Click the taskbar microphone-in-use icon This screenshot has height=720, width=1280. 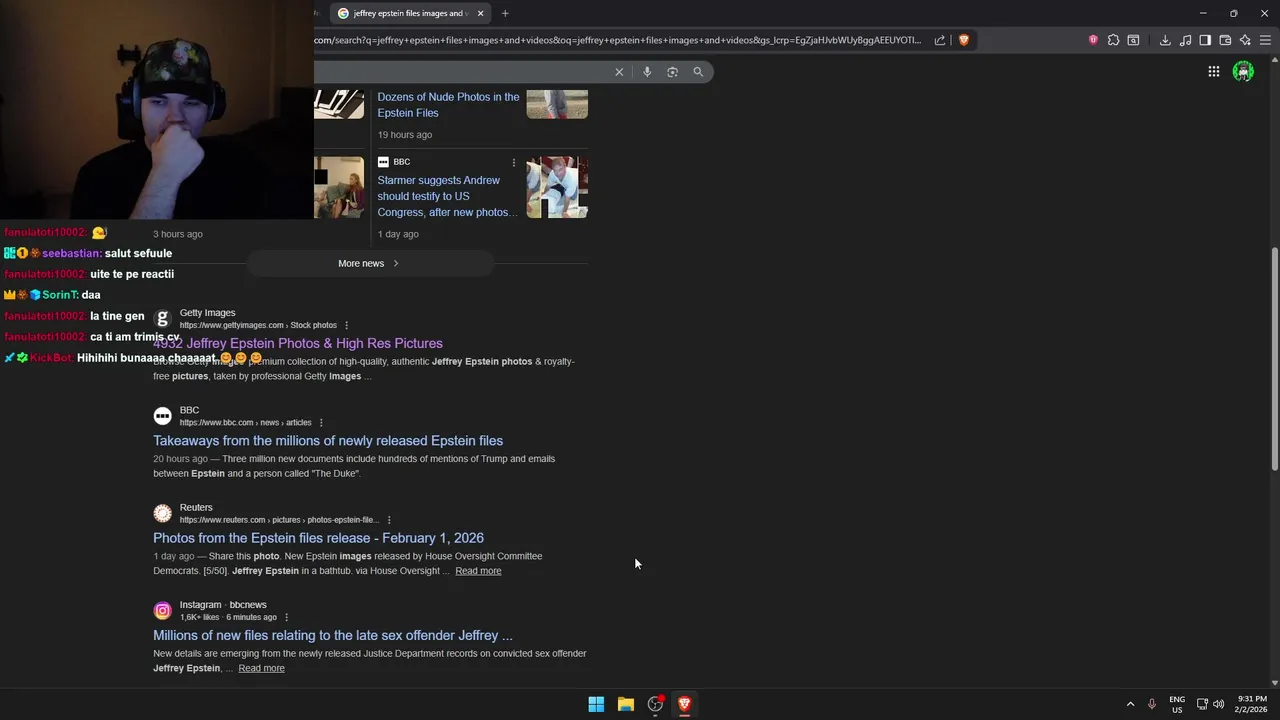click(x=1152, y=704)
